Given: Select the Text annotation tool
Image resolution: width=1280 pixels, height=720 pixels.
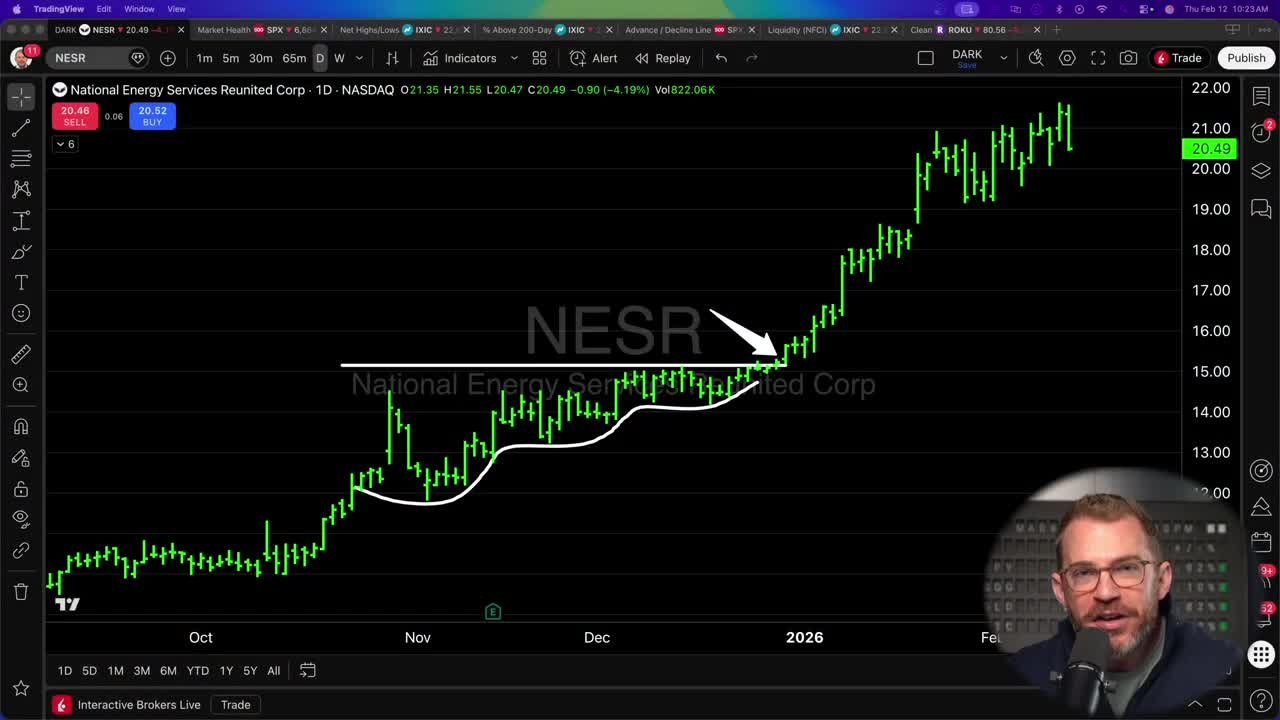Looking at the screenshot, I should [21, 282].
